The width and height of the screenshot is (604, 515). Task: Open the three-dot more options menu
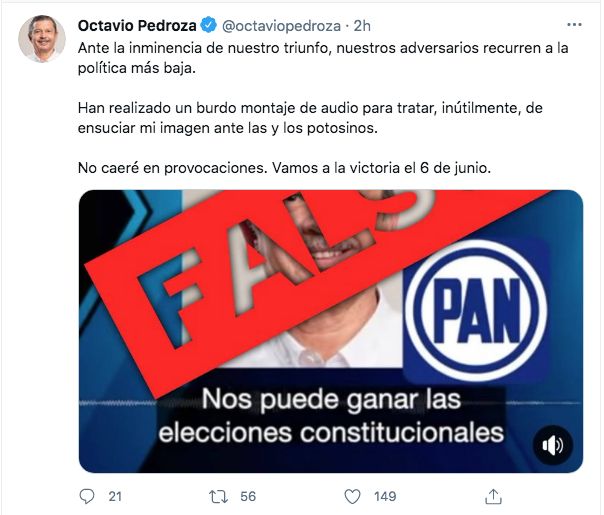tap(574, 25)
